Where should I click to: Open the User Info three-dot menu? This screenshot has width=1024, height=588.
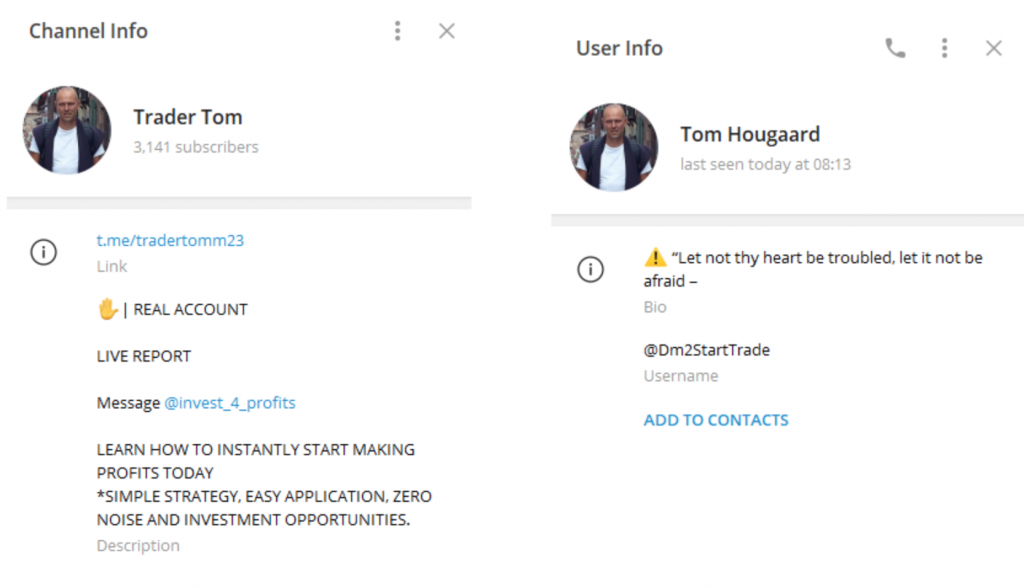(x=944, y=48)
